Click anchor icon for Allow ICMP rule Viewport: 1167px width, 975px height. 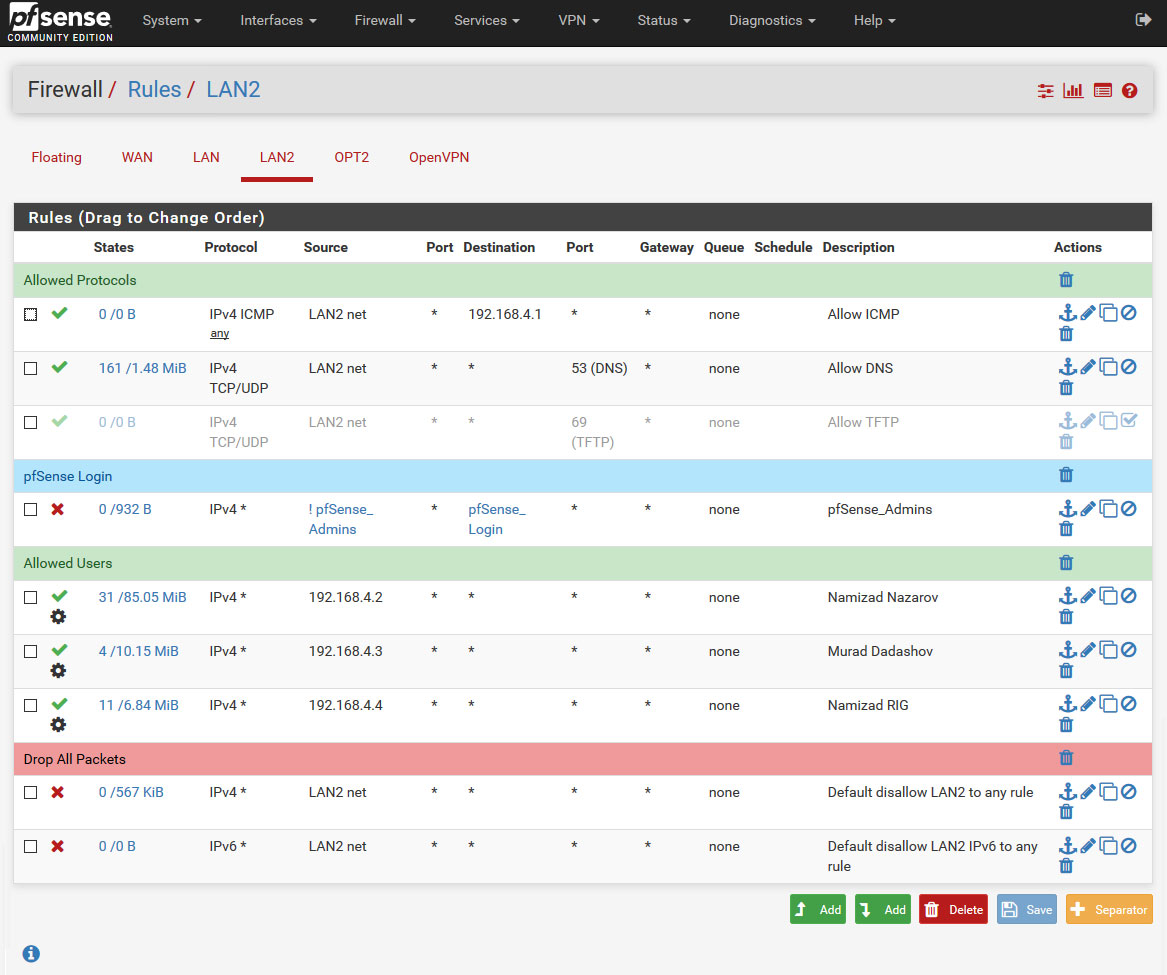click(1067, 313)
